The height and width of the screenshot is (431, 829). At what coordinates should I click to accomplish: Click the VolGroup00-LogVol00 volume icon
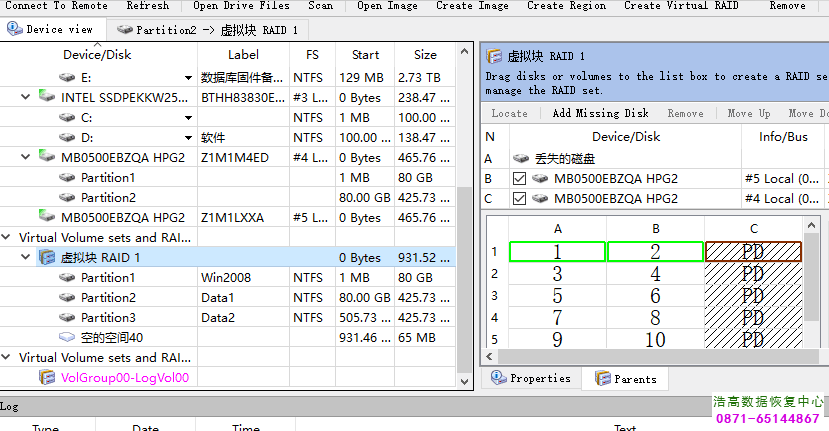point(47,377)
